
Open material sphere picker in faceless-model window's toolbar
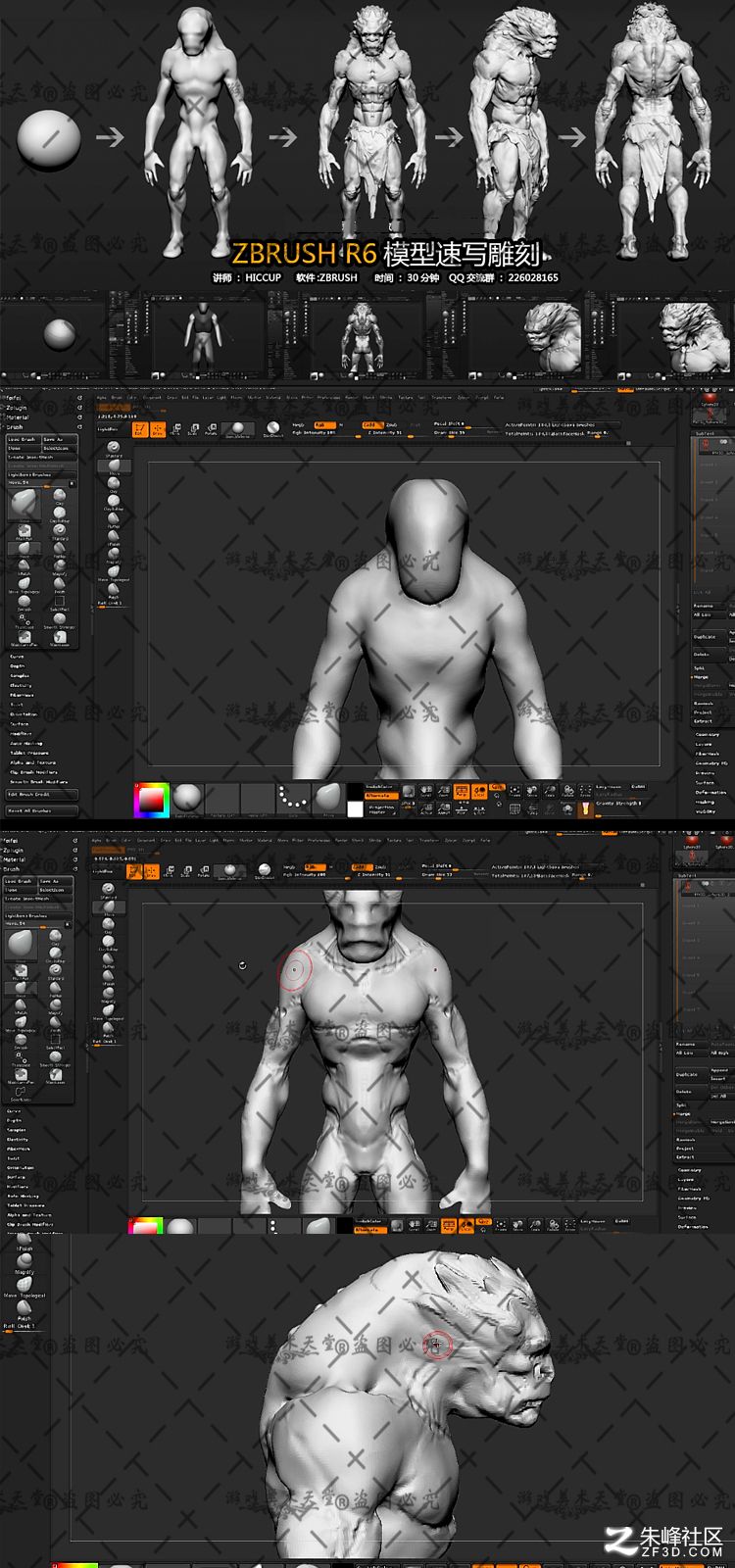tap(236, 428)
